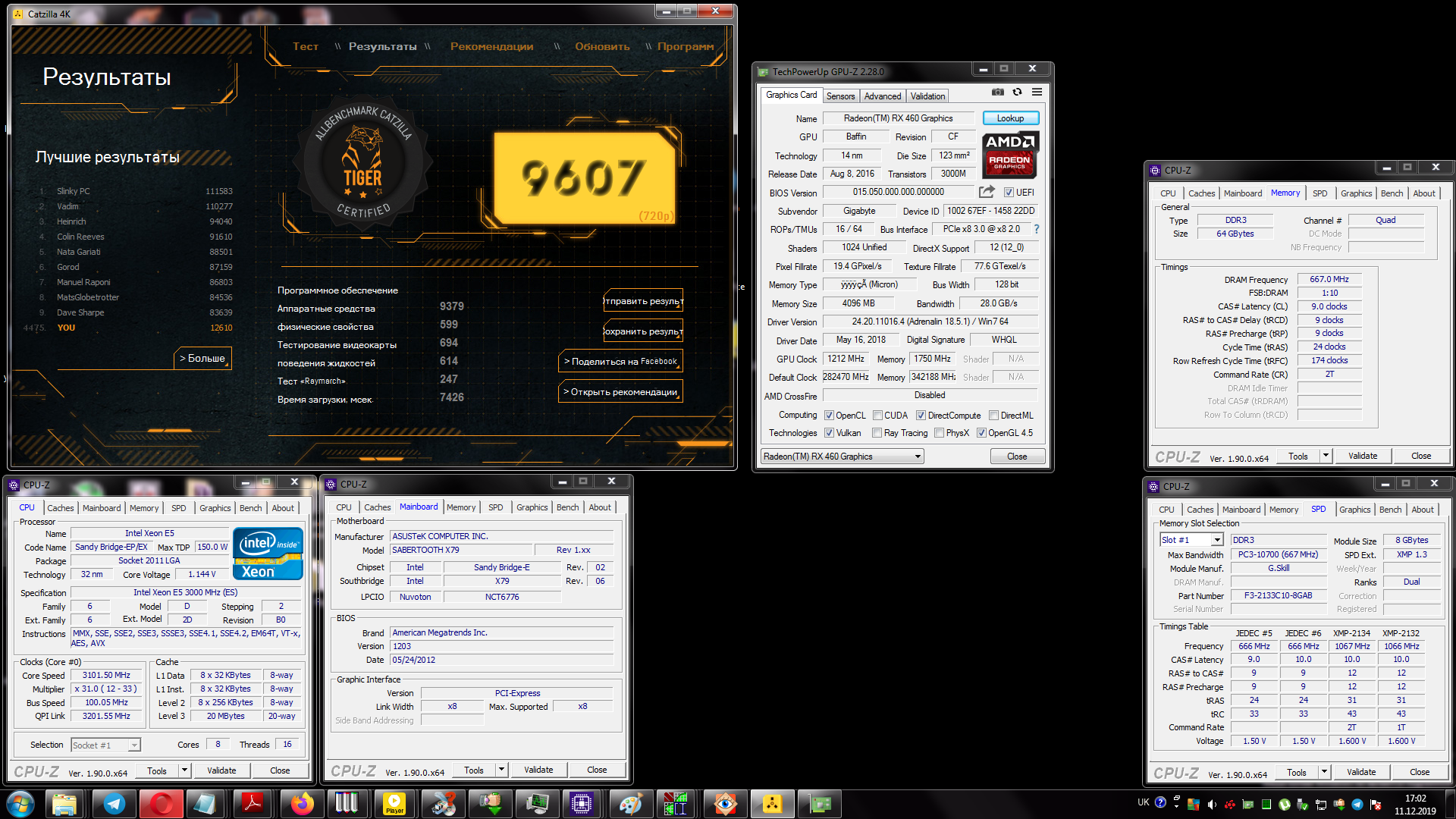Click the uTorrent tray icon
Image resolution: width=1456 pixels, height=819 pixels.
(1285, 805)
